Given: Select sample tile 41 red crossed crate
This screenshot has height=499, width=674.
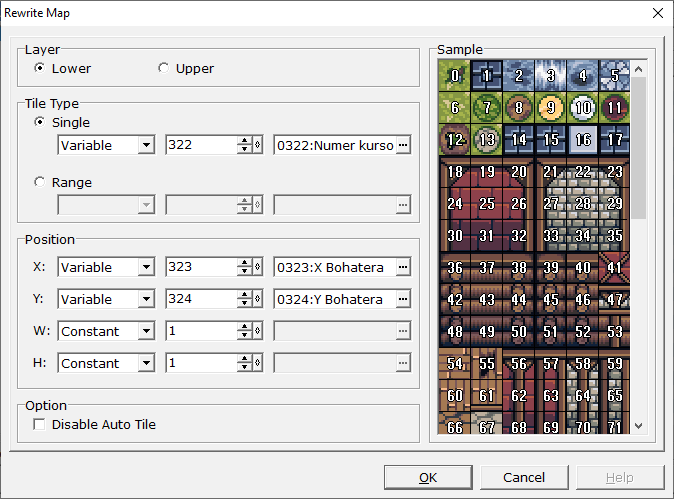Looking at the screenshot, I should pyautogui.click(x=614, y=268).
